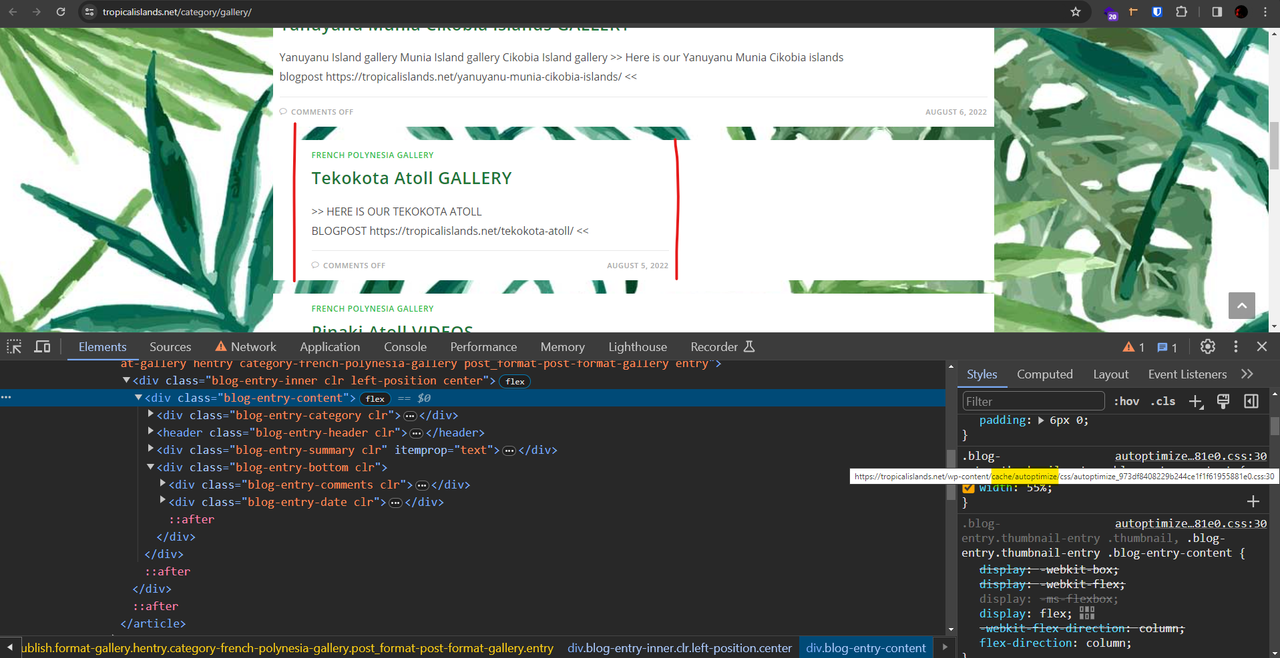The image size is (1280, 658).
Task: Open the Bitwarden shield extension
Action: click(x=1157, y=12)
